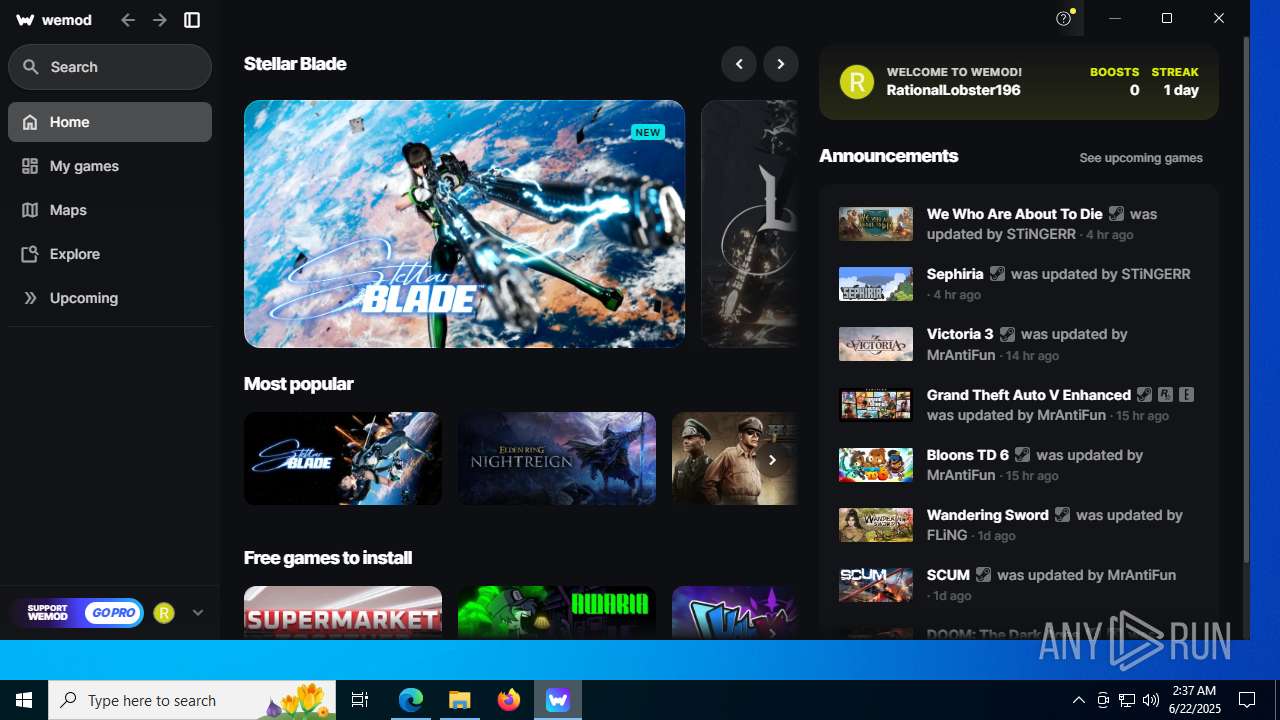This screenshot has width=1280, height=720.
Task: Open We Who Are About To Die announcement
Action: 1019,224
